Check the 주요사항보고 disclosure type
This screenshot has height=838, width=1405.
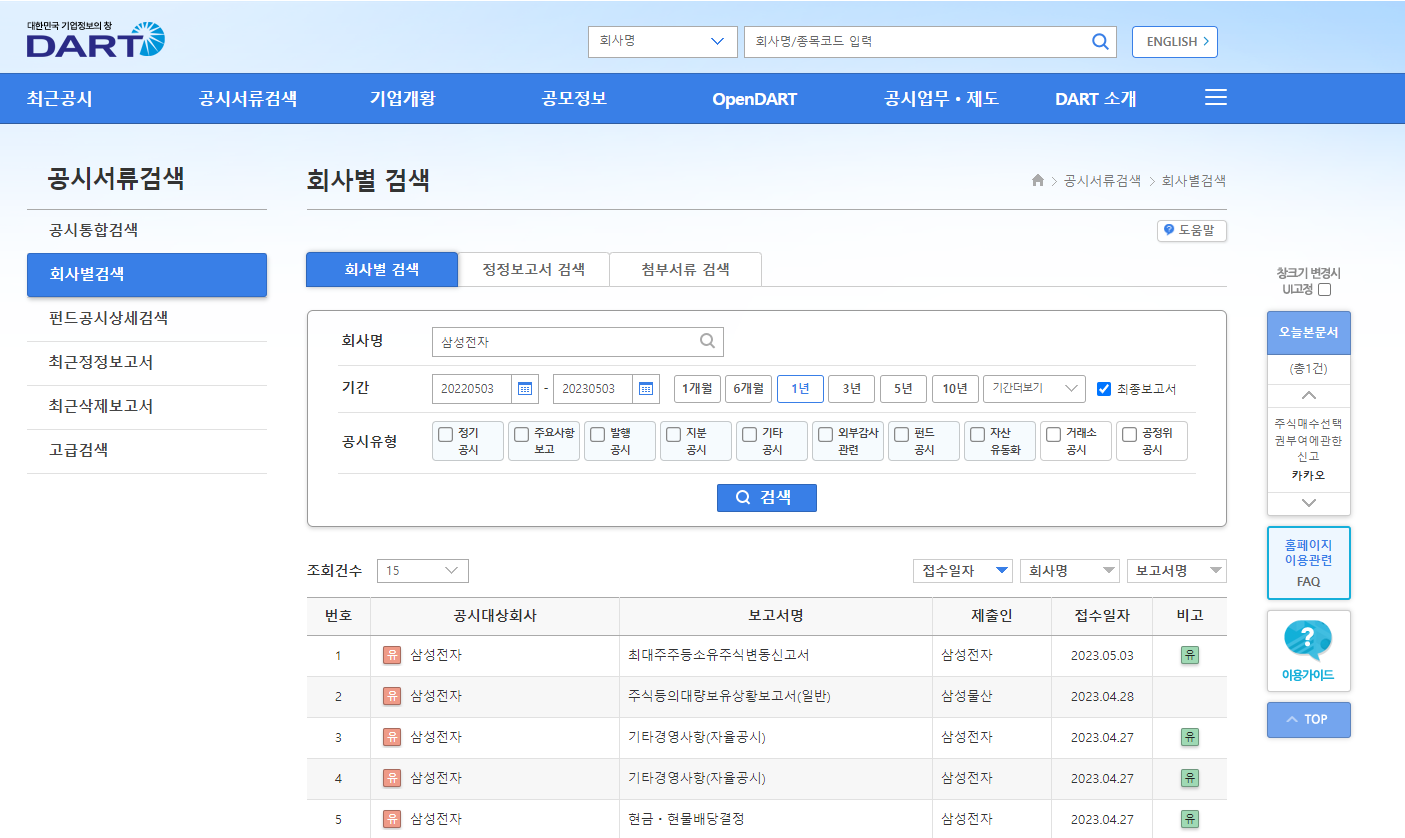click(x=522, y=434)
